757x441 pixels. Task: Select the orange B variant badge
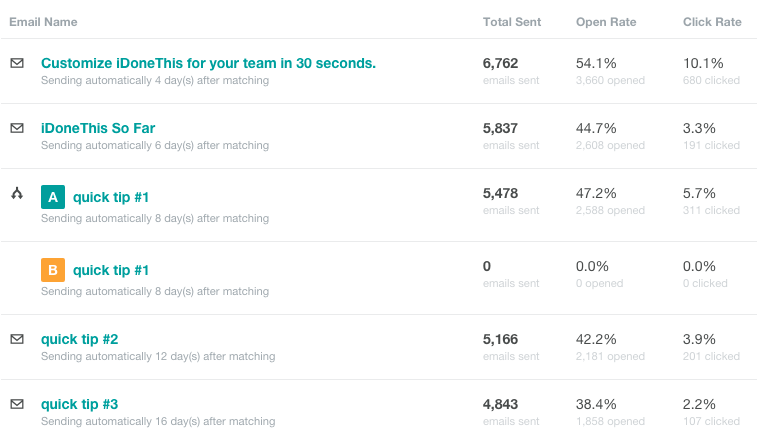click(53, 270)
